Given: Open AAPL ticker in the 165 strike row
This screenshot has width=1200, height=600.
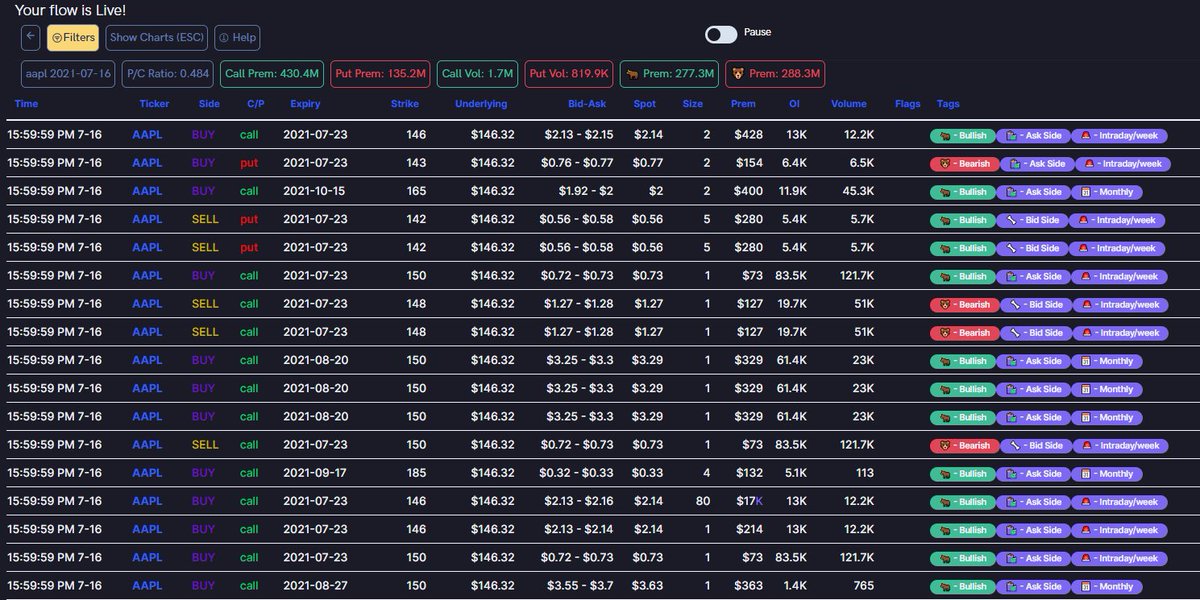Looking at the screenshot, I should click(x=147, y=191).
